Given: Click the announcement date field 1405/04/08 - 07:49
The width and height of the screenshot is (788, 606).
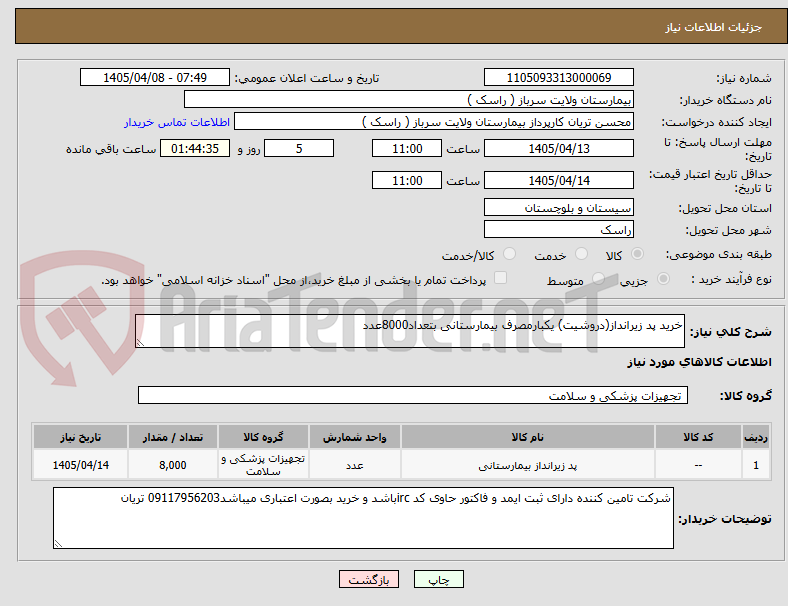Looking at the screenshot, I should 155,77.
